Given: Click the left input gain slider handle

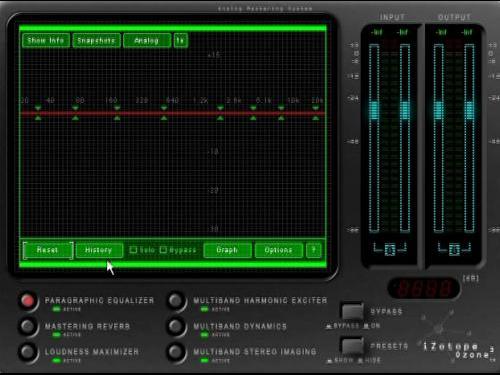Looking at the screenshot, I should click(374, 110).
